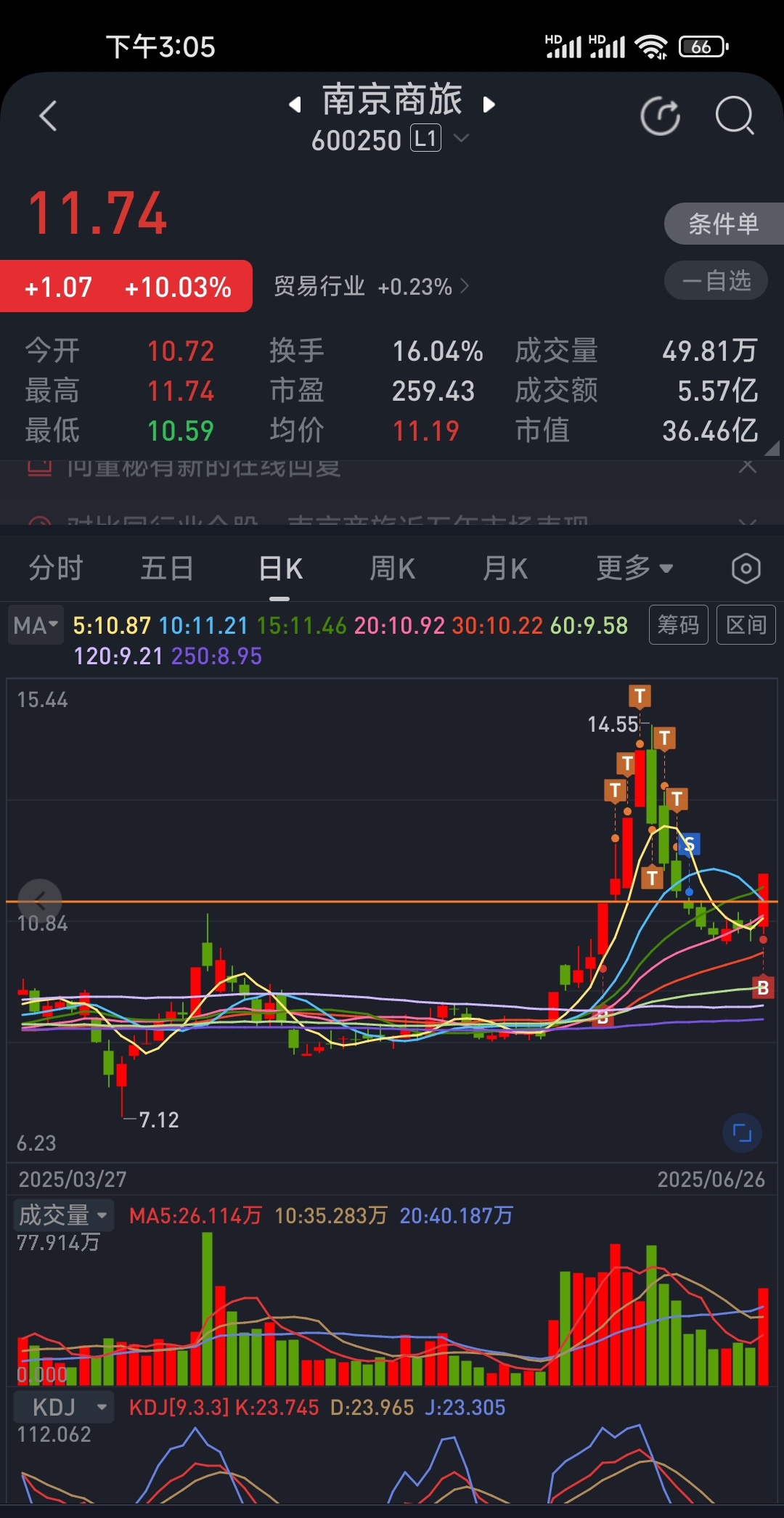
Task: Refresh quote data with circular arrow icon
Action: (x=661, y=115)
